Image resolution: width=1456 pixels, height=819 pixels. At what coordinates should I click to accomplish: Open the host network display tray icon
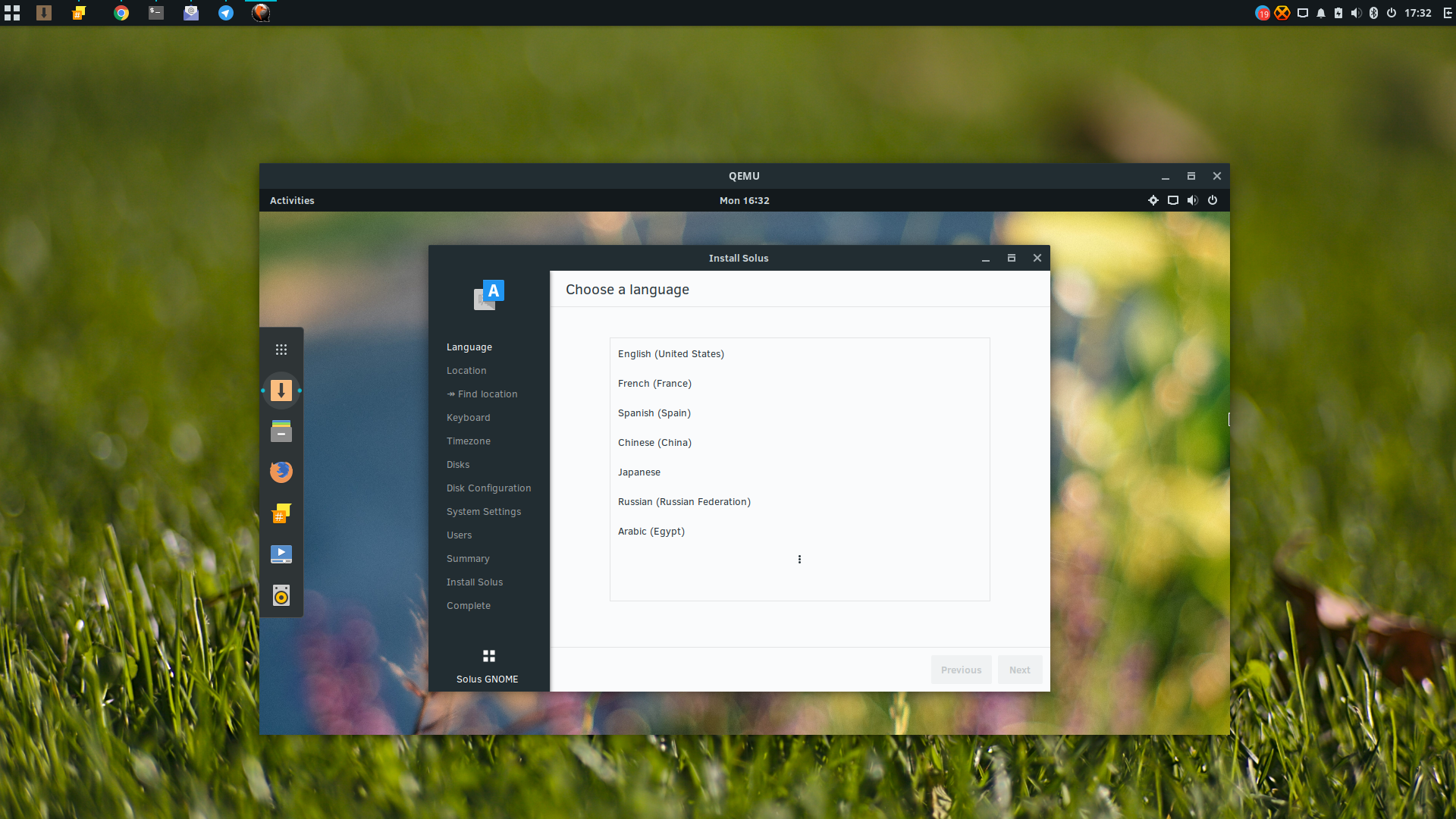(x=1303, y=13)
